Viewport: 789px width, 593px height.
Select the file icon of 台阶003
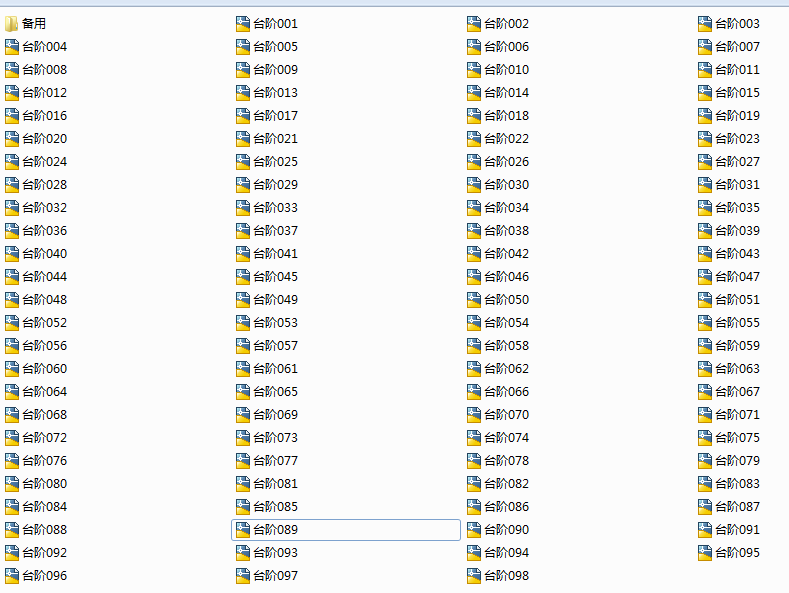point(704,24)
